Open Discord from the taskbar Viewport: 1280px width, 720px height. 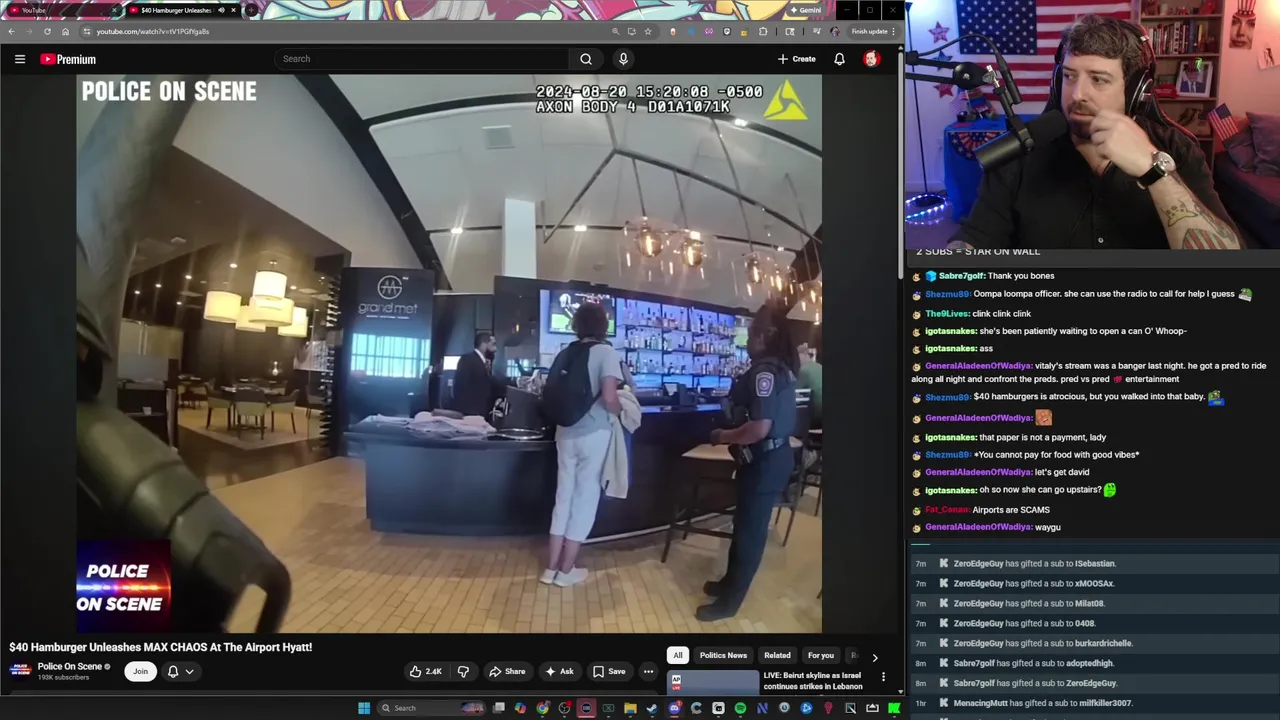[675, 708]
